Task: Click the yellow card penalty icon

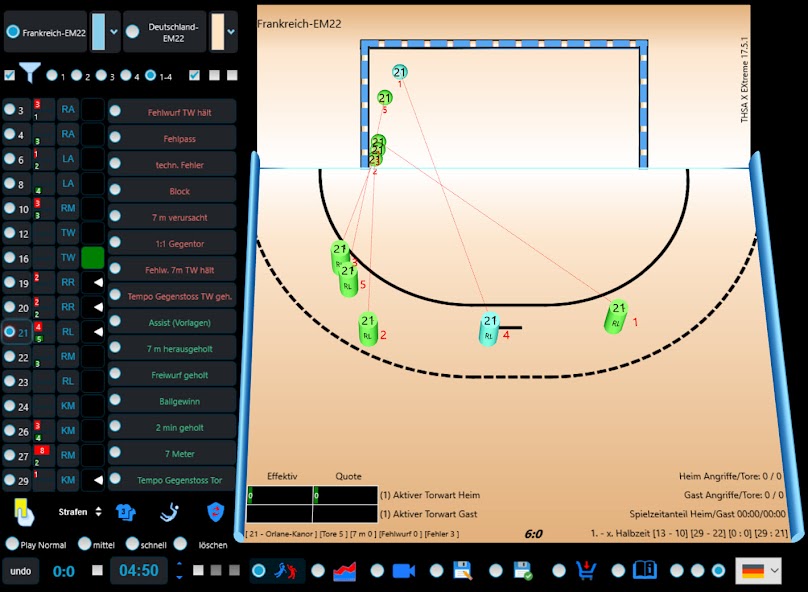Action: [21, 510]
